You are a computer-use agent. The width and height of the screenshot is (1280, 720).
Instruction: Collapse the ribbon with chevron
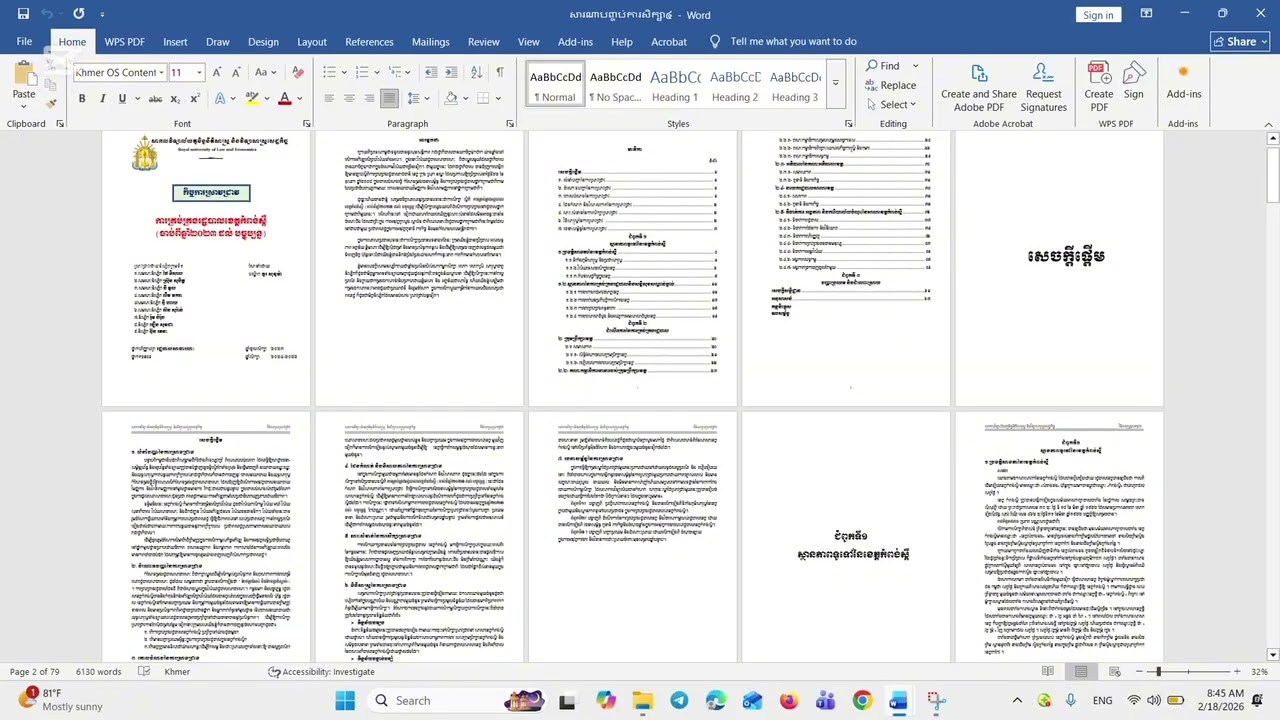[x=1269, y=124]
